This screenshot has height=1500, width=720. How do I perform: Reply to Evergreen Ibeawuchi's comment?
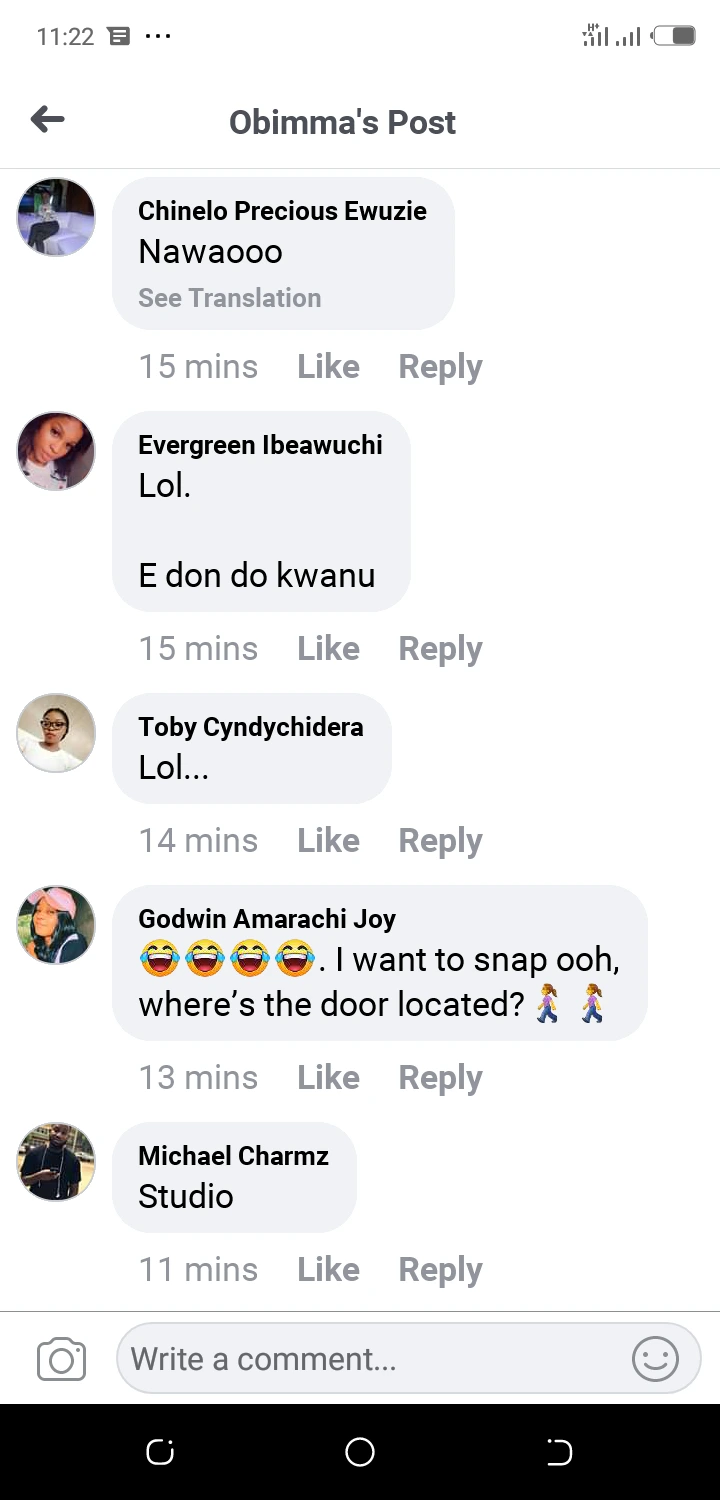[440, 649]
